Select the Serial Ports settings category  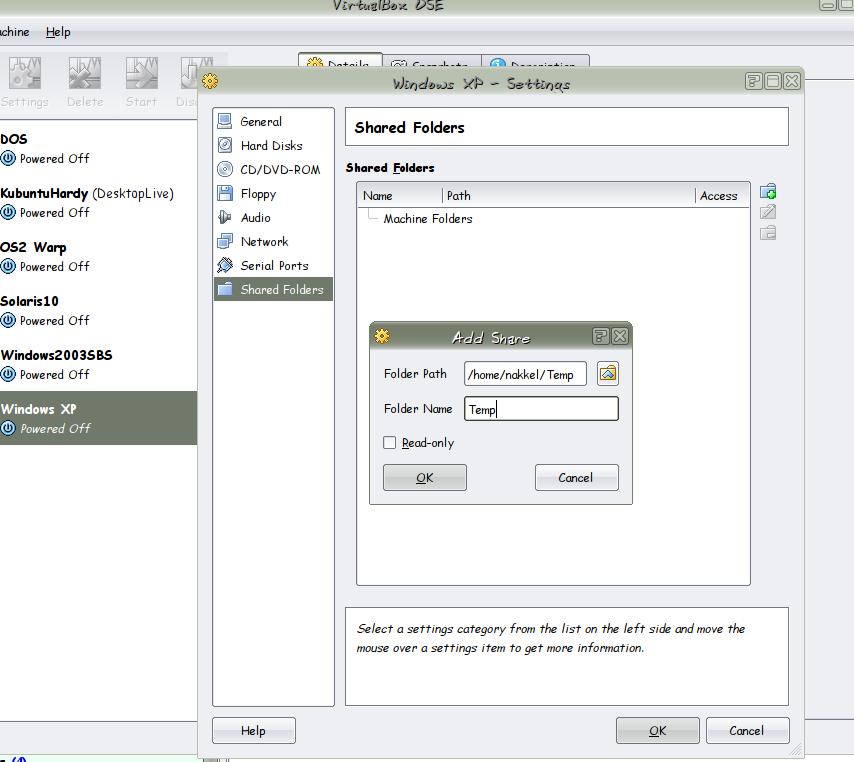[x=274, y=266]
